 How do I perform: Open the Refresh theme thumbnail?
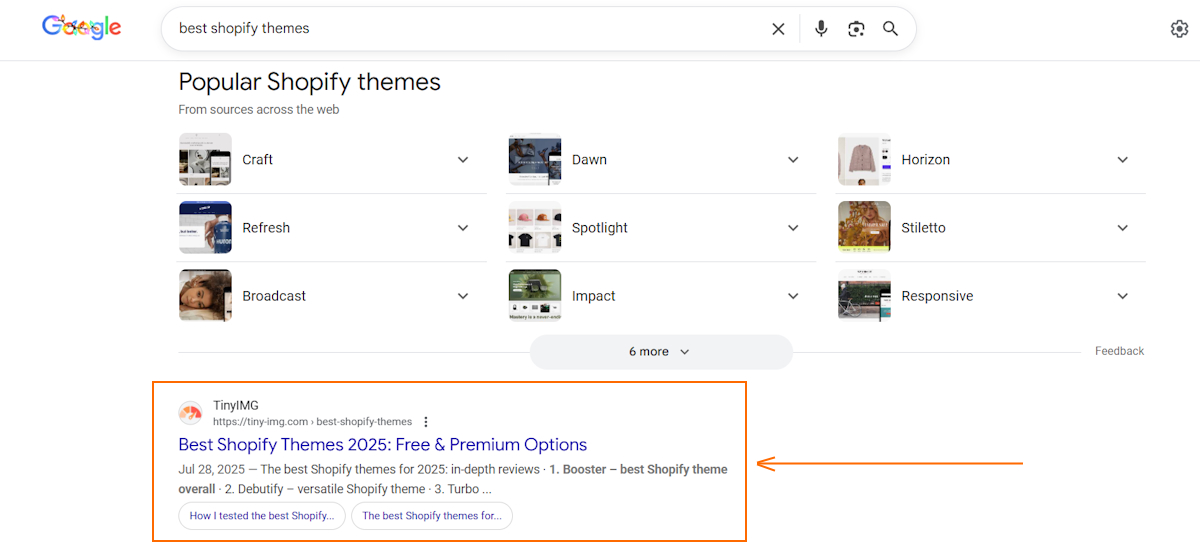click(205, 228)
